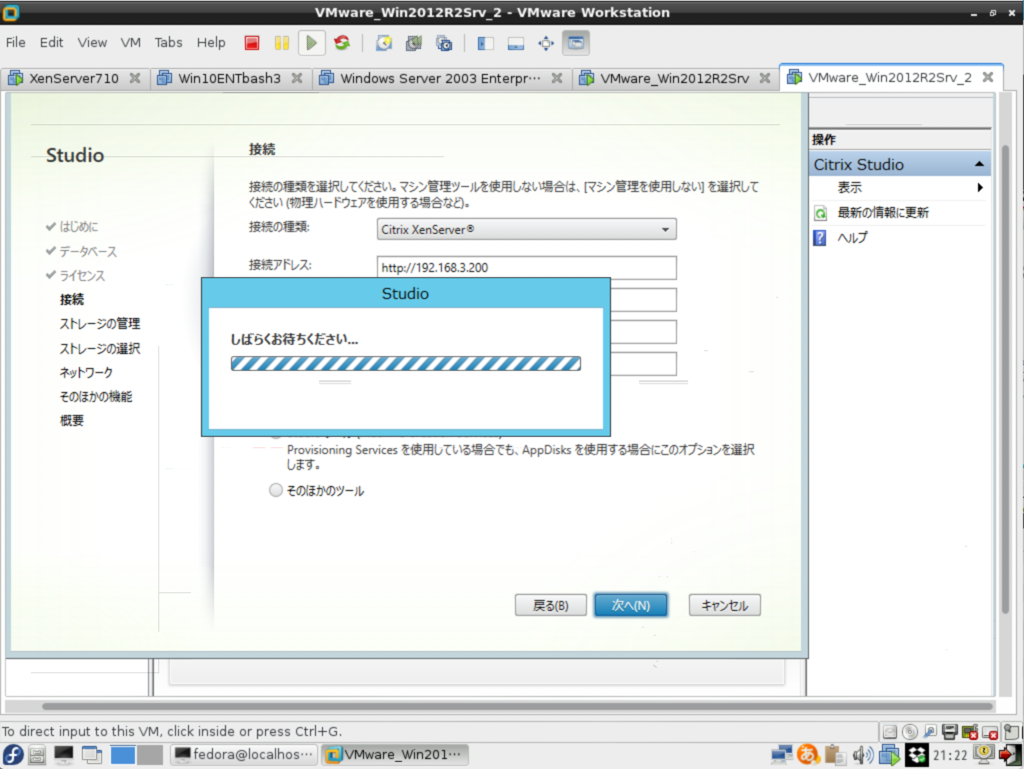Click the 次へ(N) next button

click(x=631, y=605)
